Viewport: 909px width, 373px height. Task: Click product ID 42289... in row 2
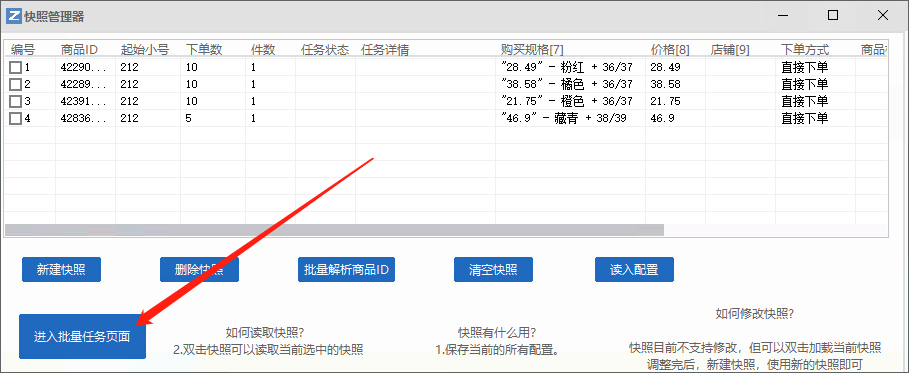click(83, 84)
